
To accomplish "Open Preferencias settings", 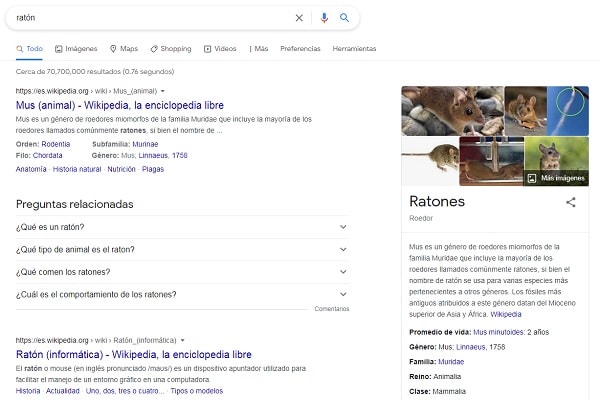I will (300, 49).
